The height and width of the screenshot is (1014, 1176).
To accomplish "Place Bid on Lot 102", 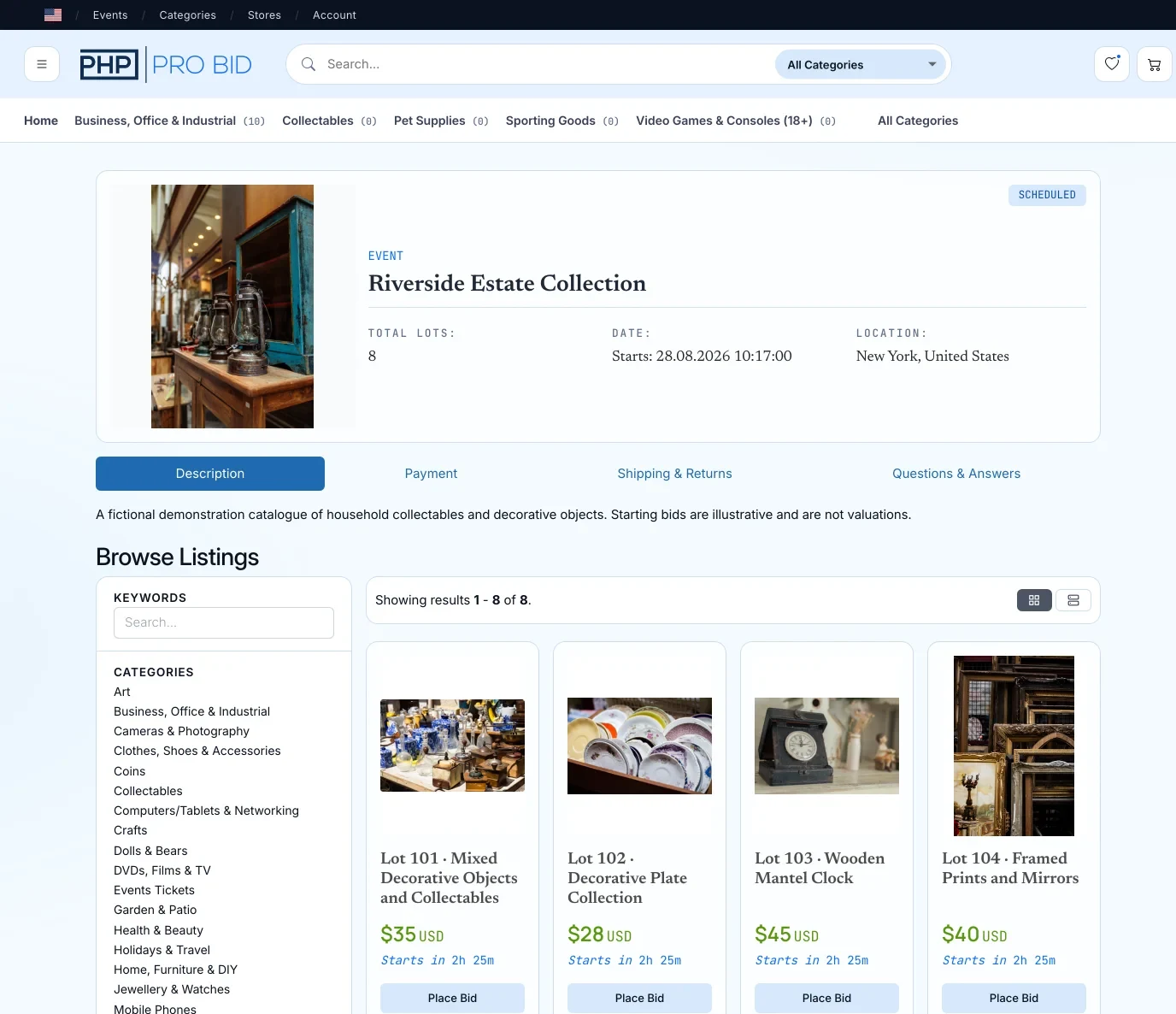I will pos(639,998).
